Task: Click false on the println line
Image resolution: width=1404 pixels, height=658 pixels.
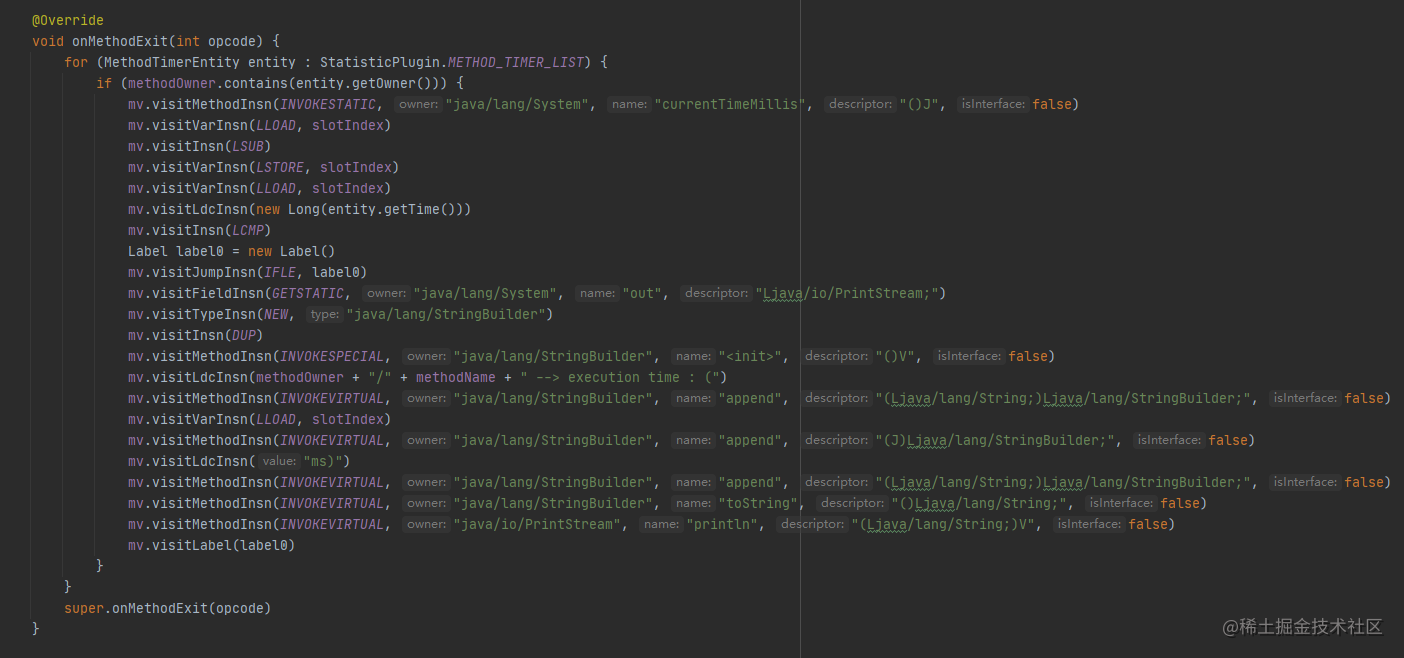Action: 1148,524
